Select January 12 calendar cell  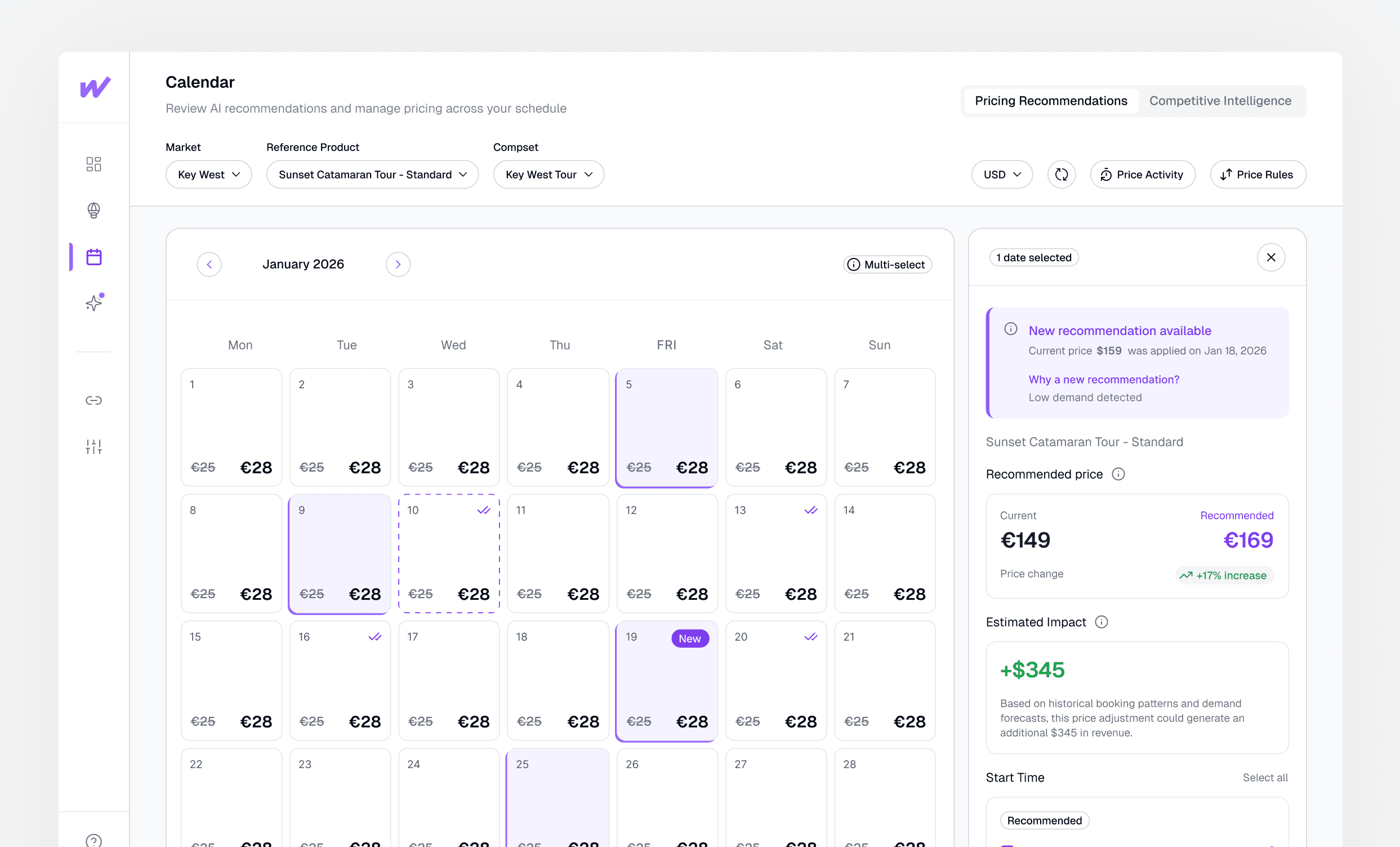(666, 553)
